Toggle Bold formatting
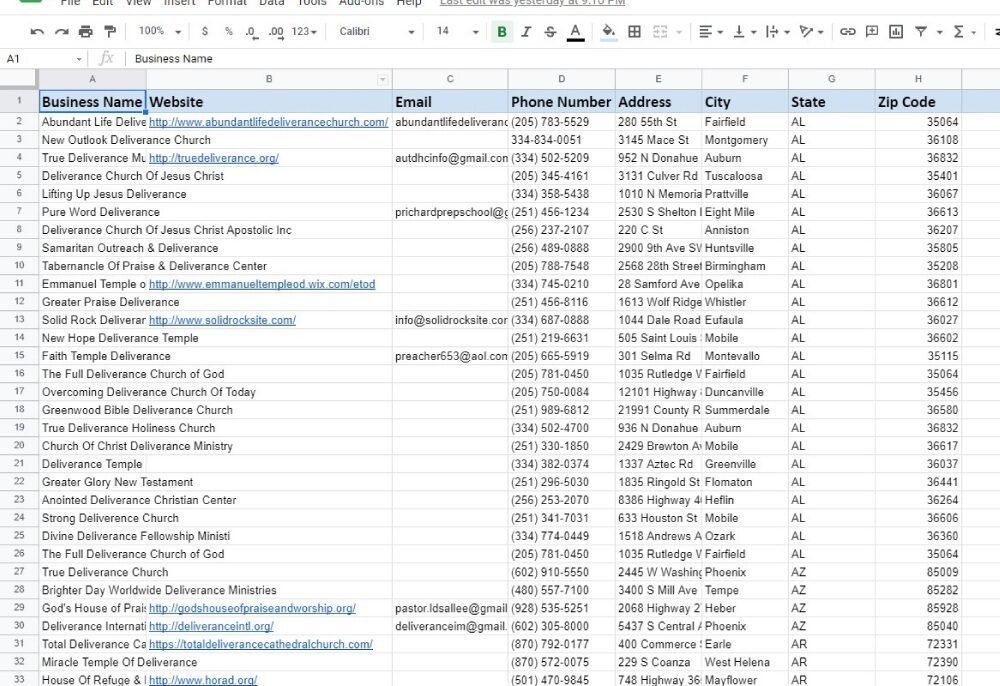The image size is (1000, 686). click(x=502, y=32)
